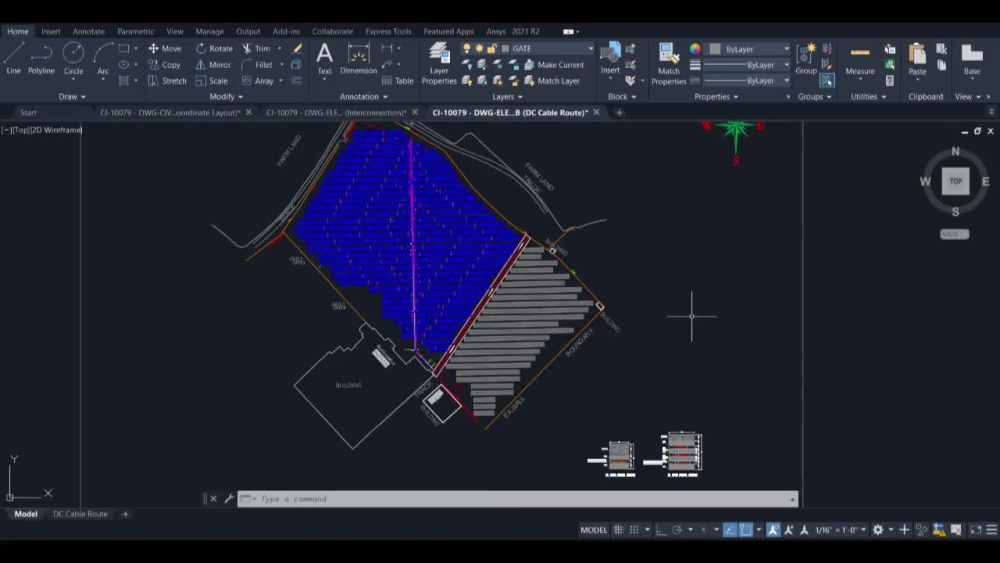The image size is (1000, 563).
Task: Switch to the Interconnection drawing tab
Action: [x=335, y=112]
